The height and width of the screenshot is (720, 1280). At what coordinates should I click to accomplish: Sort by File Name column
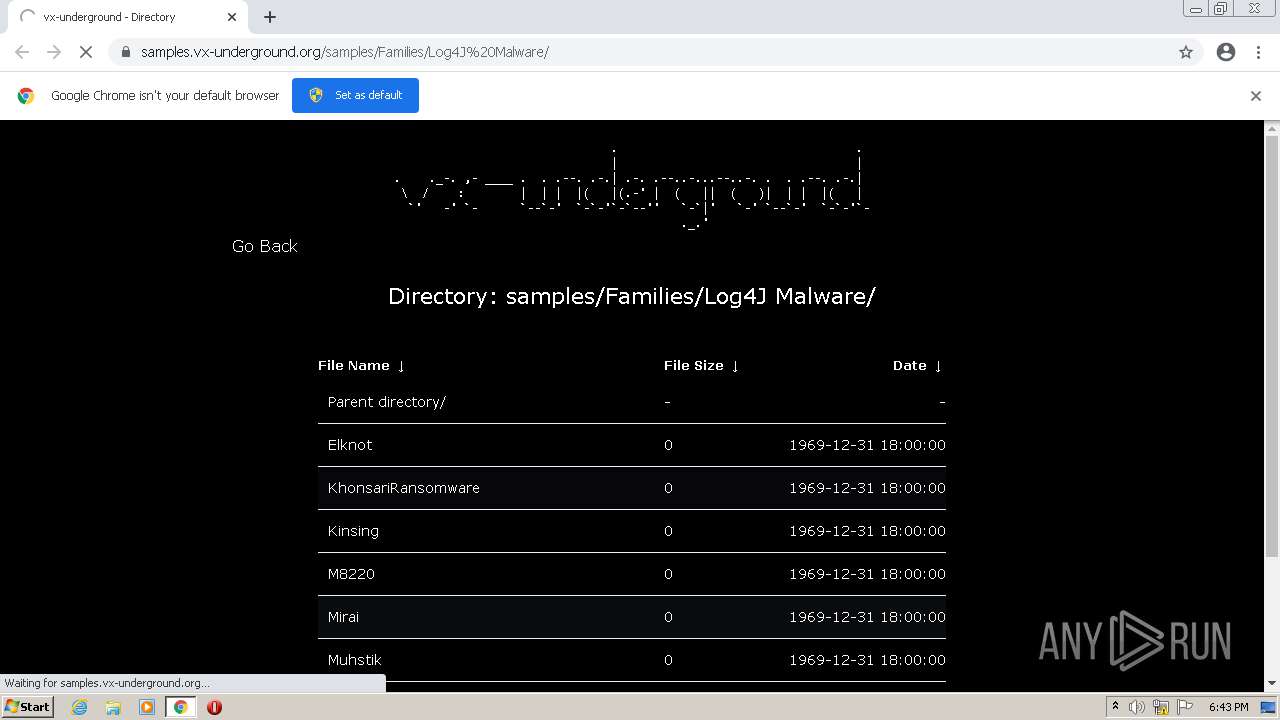point(361,366)
